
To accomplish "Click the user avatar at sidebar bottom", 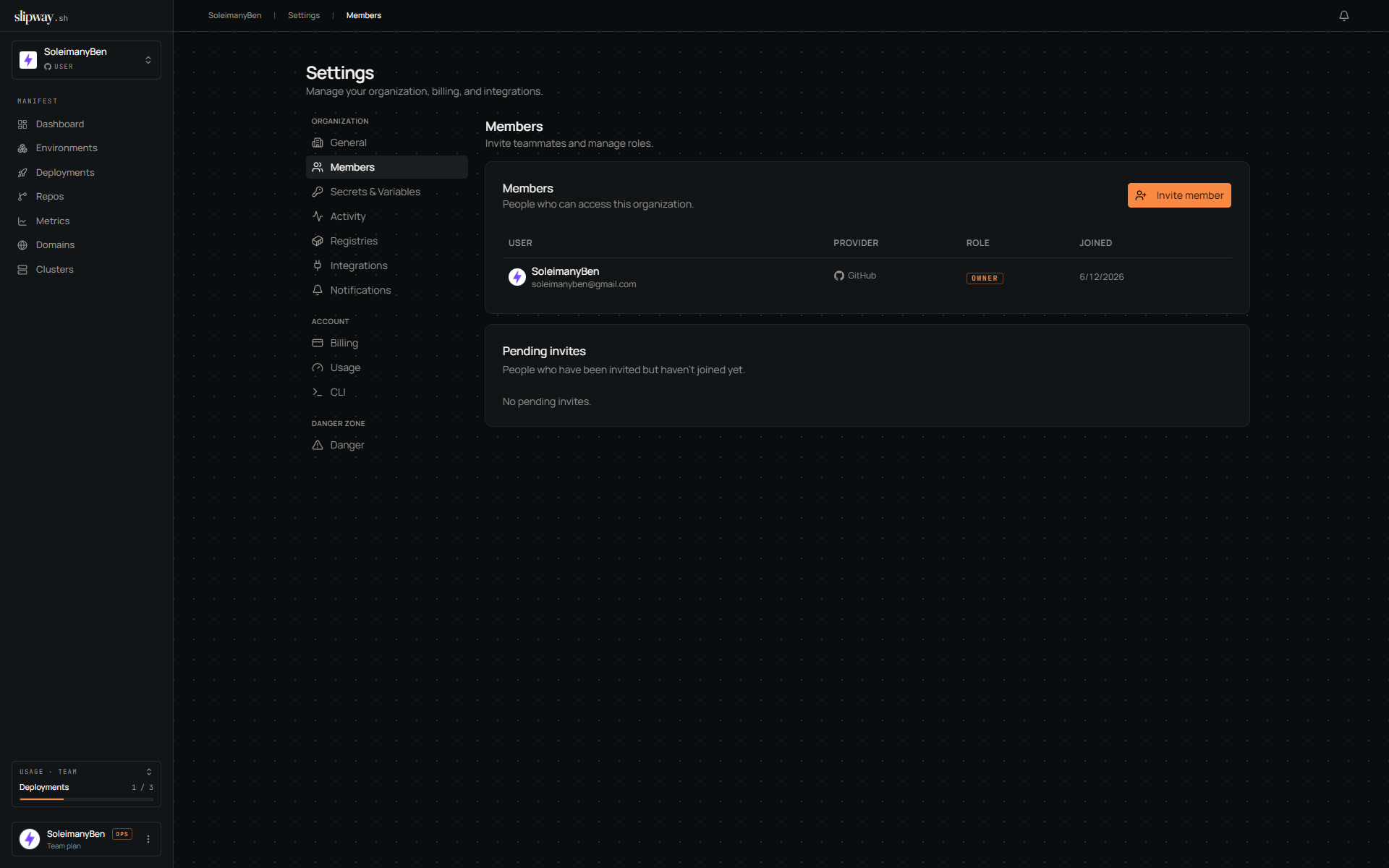I will tap(30, 839).
